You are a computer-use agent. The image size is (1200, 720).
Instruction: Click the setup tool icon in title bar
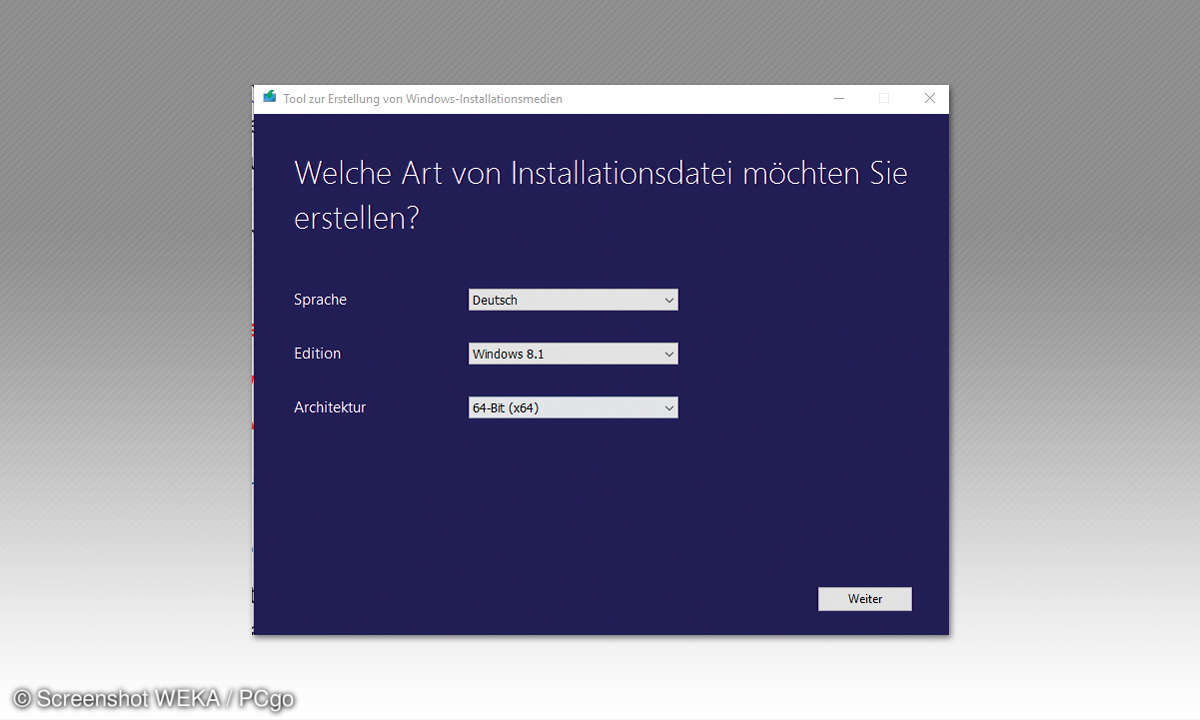[269, 98]
